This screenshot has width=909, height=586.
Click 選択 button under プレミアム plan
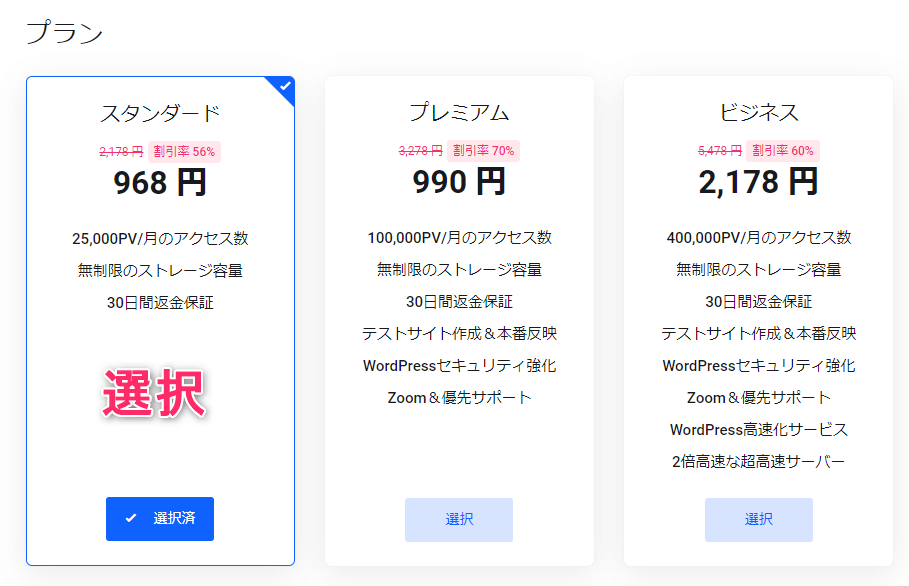pos(458,519)
